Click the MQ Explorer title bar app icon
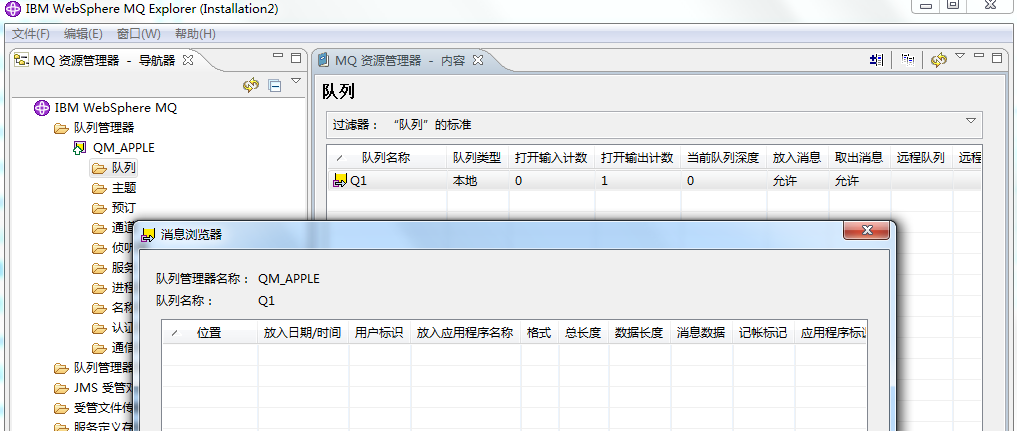Screen dimensions: 1017x431 pyautogui.click(x=12, y=10)
